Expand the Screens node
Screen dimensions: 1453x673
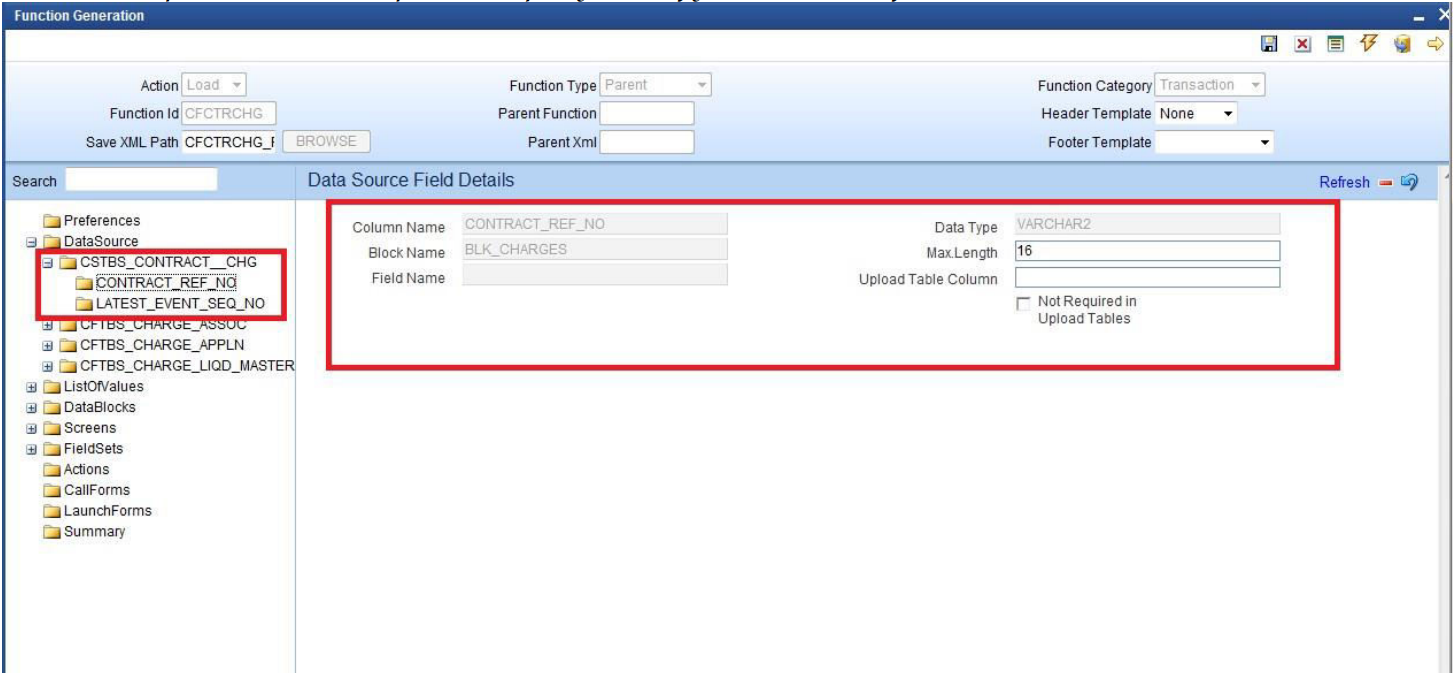pyautogui.click(x=32, y=429)
